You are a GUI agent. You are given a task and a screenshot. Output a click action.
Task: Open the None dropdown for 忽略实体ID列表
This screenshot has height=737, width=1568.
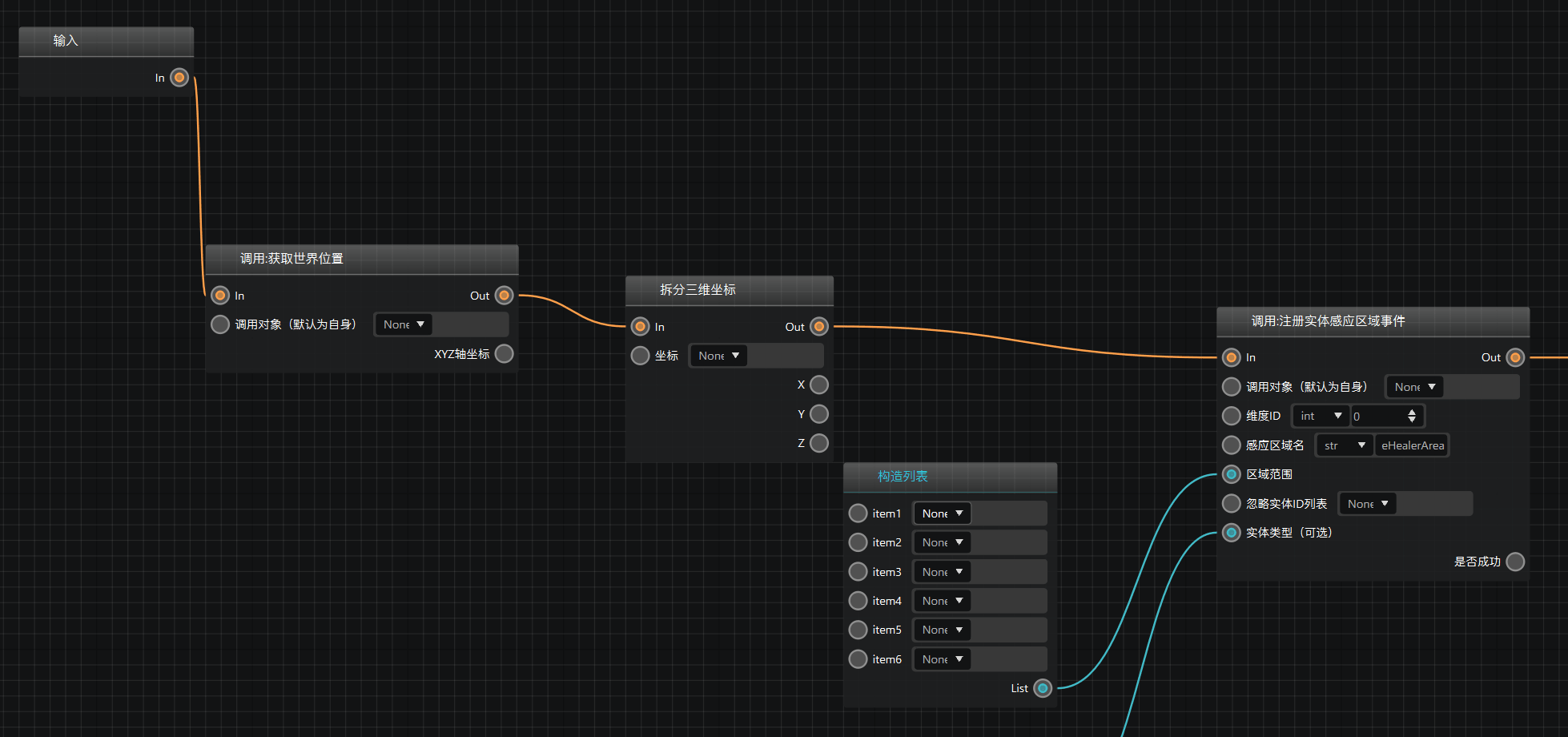point(1367,504)
